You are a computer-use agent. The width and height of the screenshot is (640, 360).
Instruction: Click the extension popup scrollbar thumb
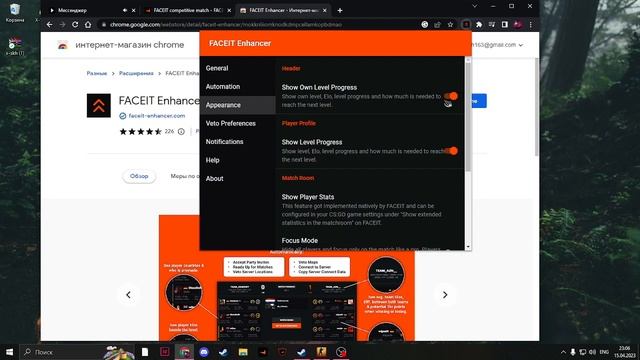click(468, 116)
